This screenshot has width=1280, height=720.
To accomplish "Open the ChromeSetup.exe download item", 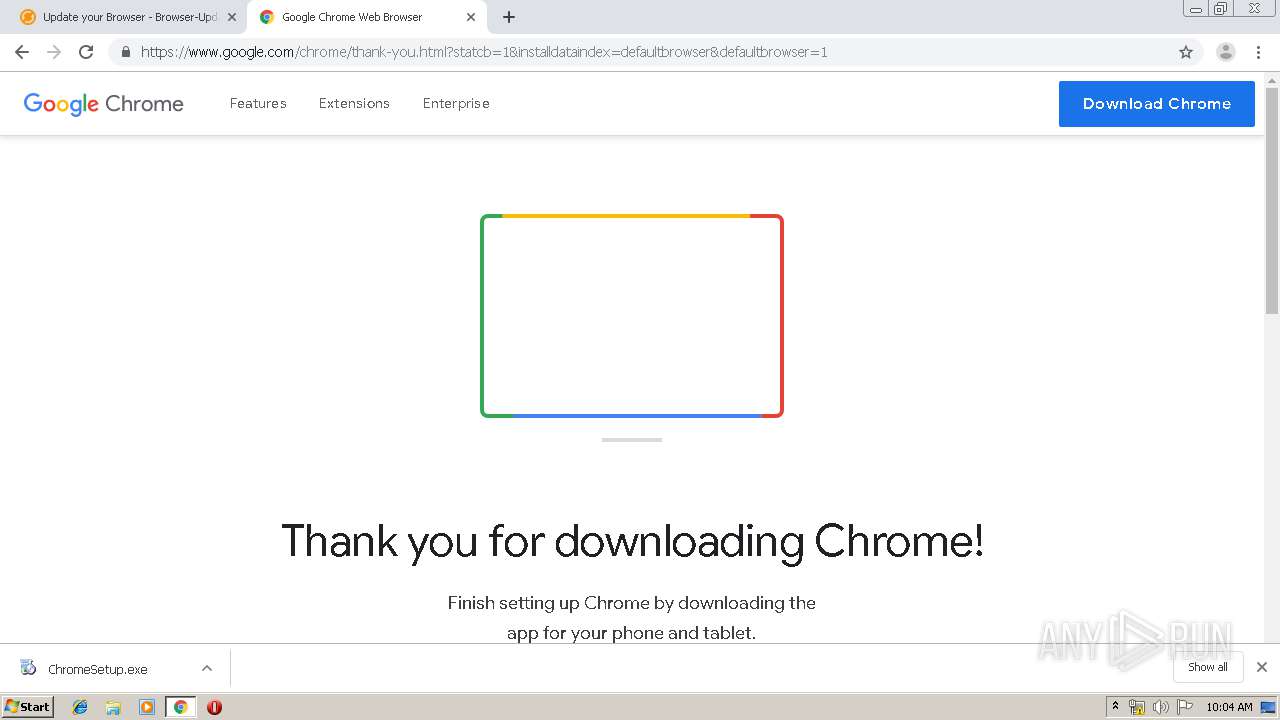I will pos(98,669).
